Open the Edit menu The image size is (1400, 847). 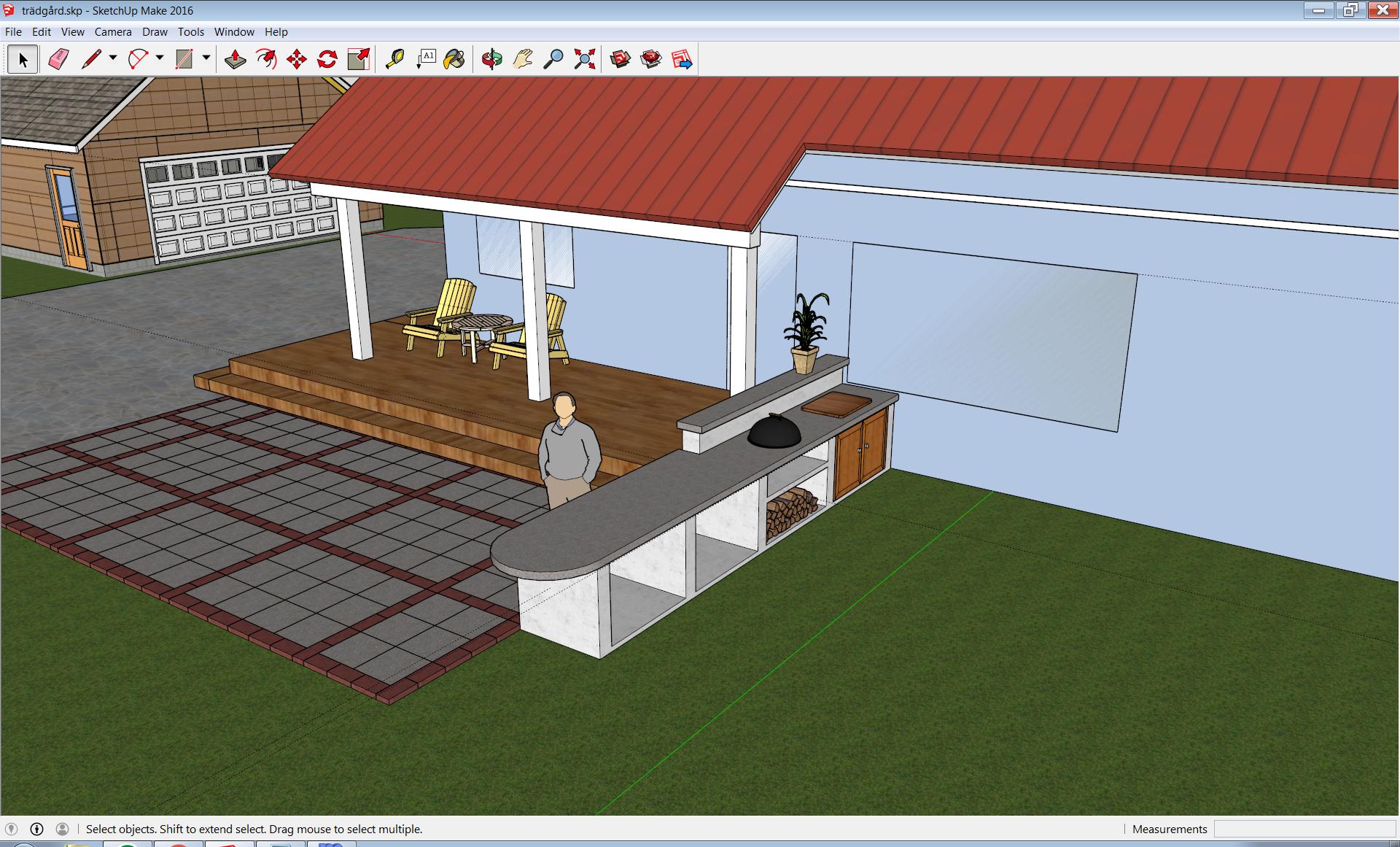pos(42,32)
